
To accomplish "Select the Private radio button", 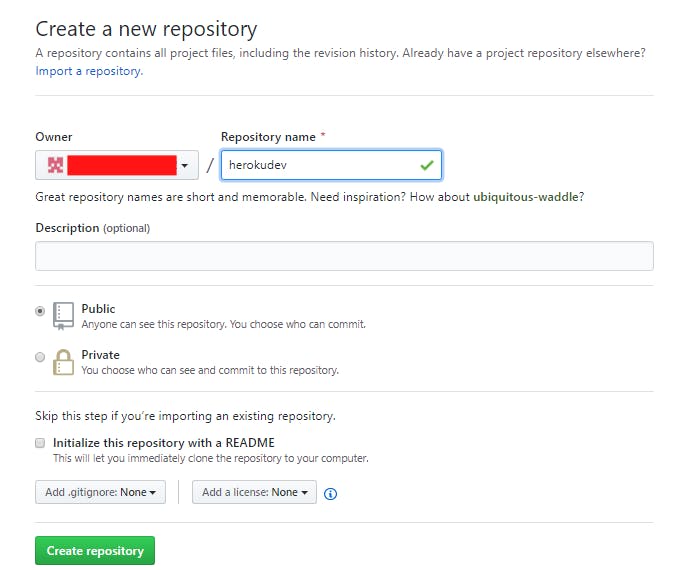I will (40, 357).
